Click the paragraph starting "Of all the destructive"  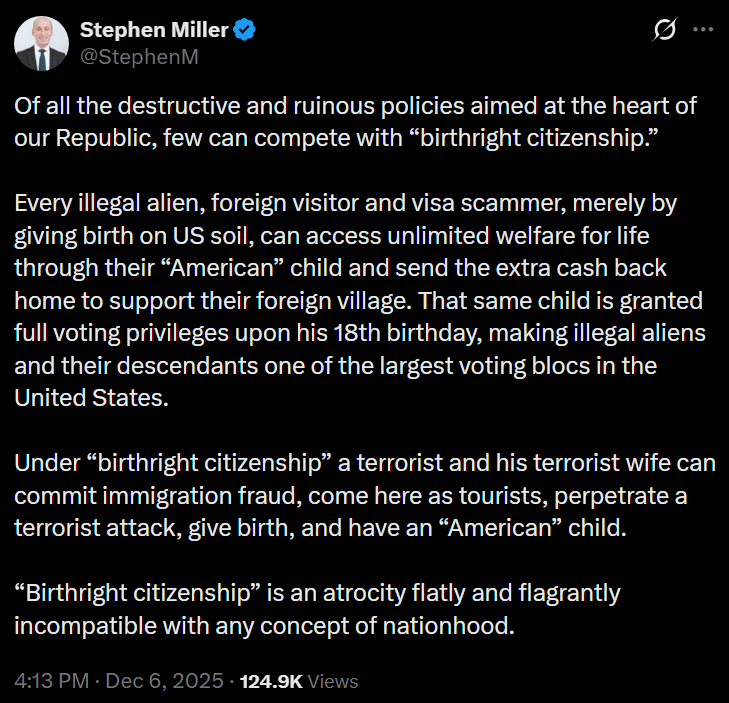(x=355, y=122)
